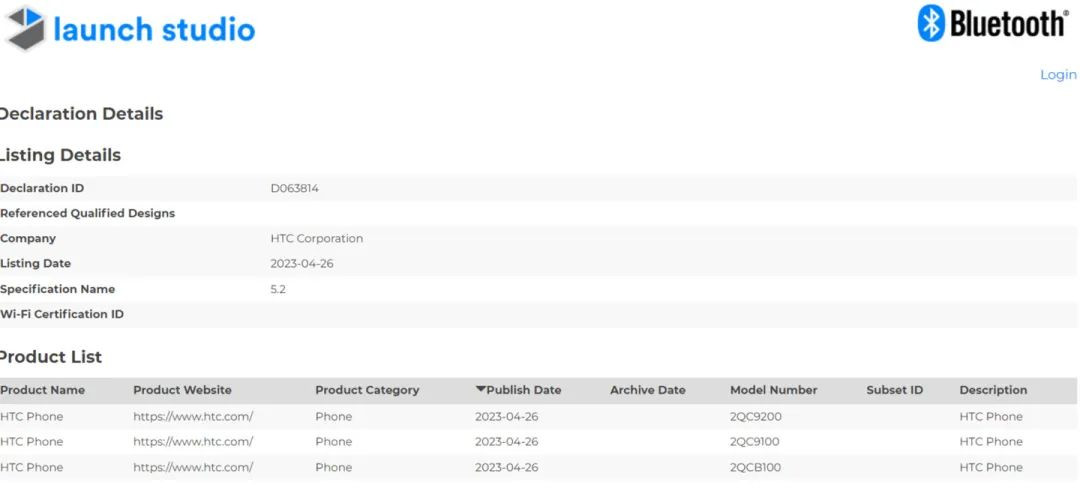Select model number 2QC9200 cell
This screenshot has height=494, width=1080.
click(756, 416)
